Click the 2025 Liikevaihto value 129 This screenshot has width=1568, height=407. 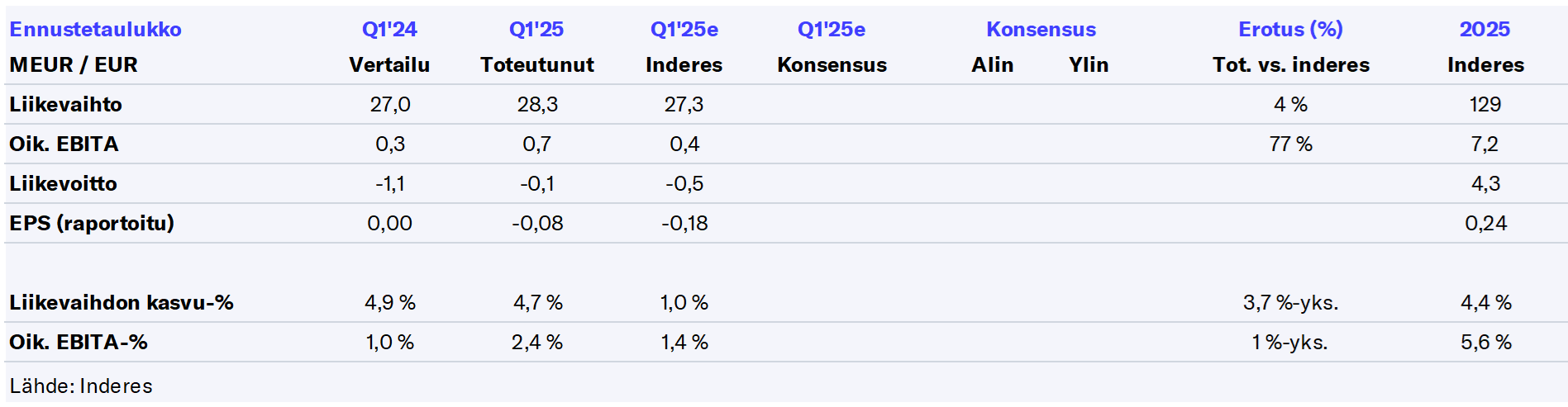(1485, 105)
